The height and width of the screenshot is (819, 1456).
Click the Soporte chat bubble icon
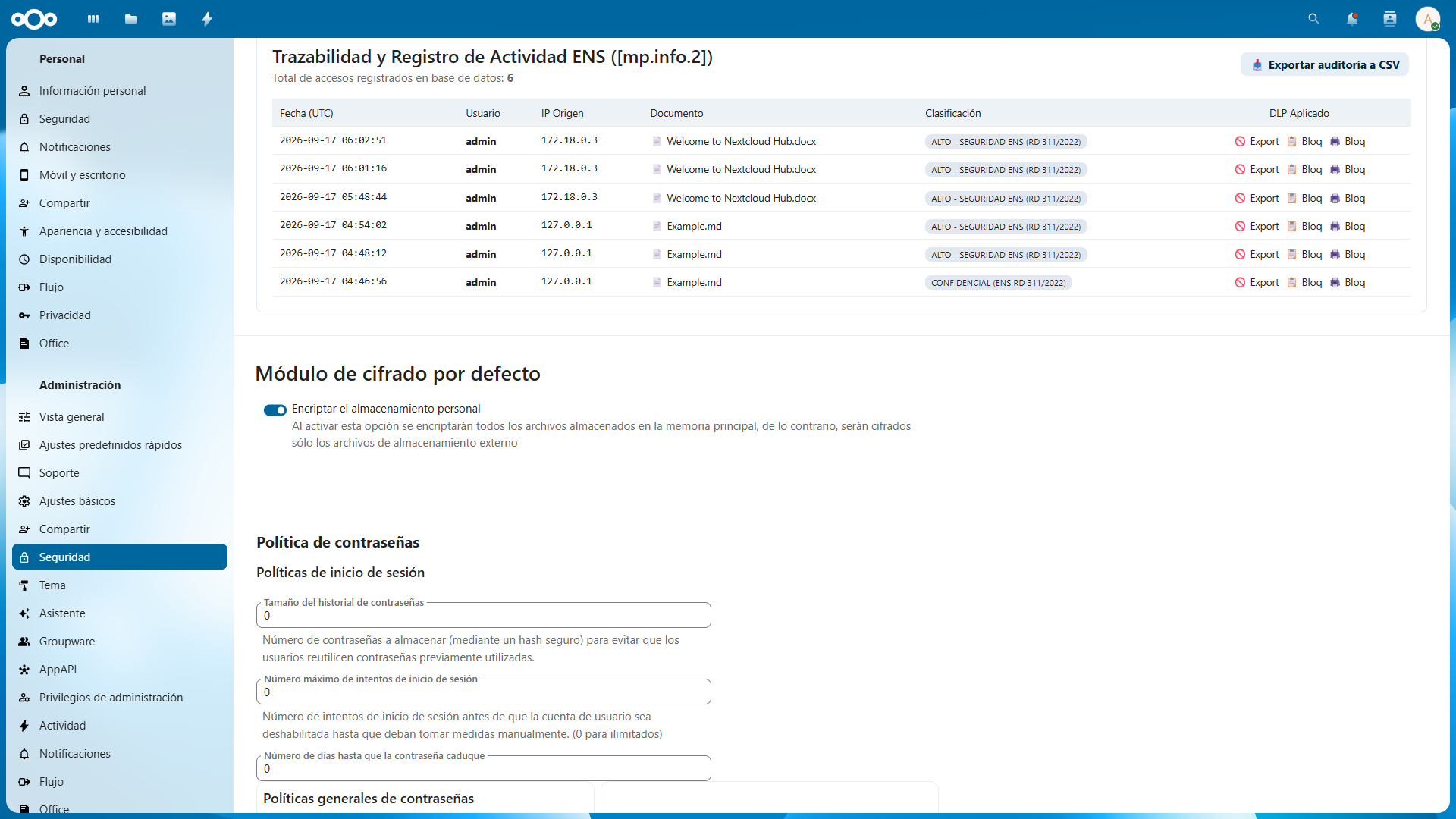pyautogui.click(x=24, y=473)
